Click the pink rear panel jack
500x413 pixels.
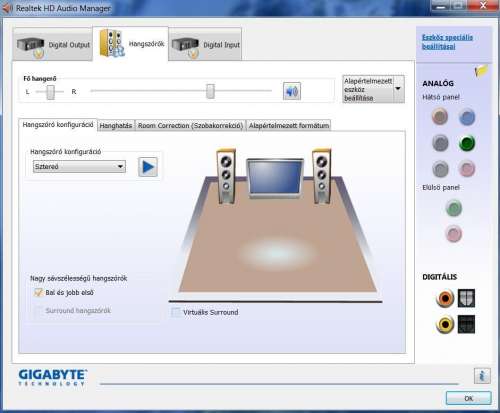(467, 169)
